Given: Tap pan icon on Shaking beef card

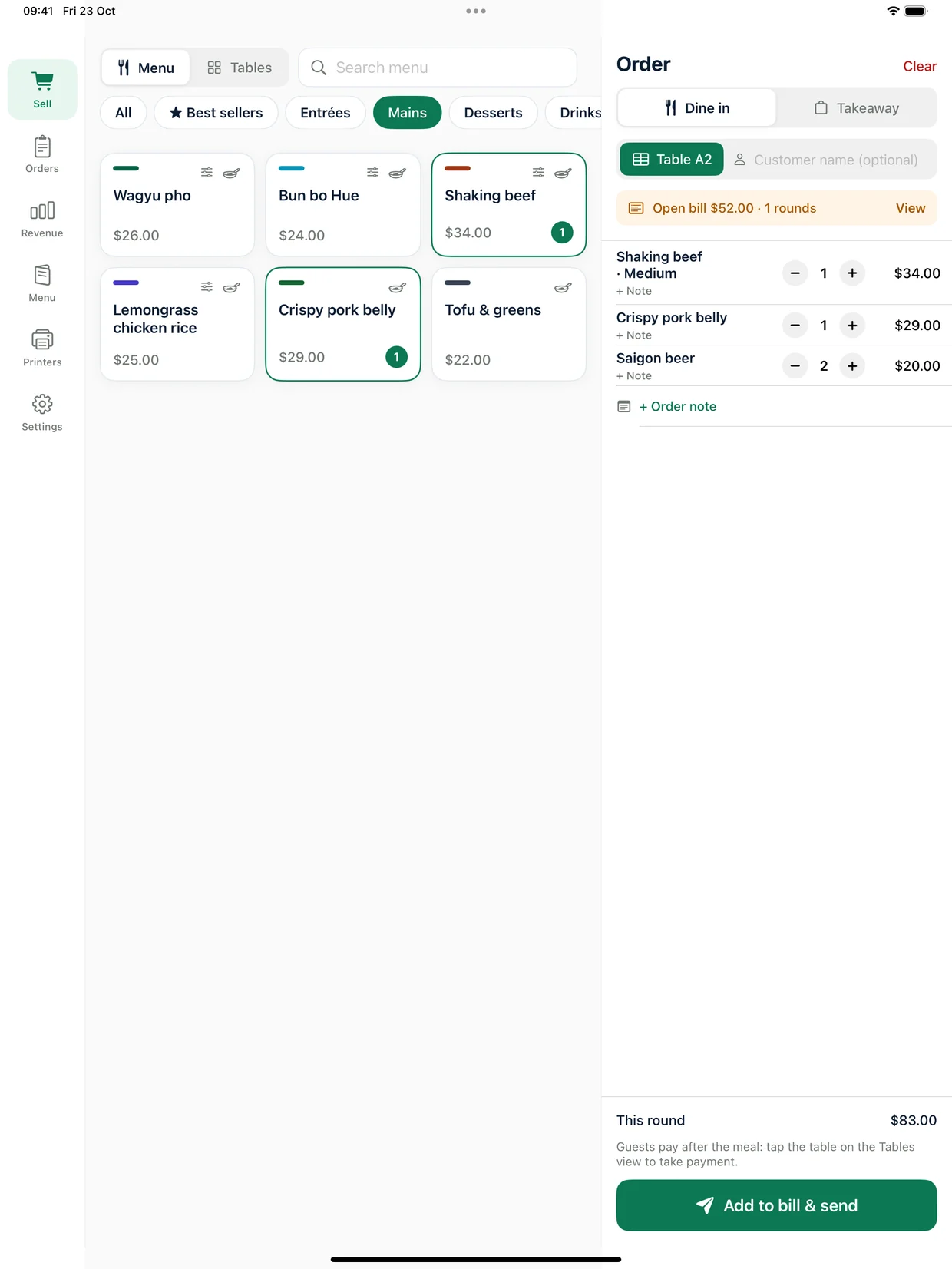Looking at the screenshot, I should click(563, 173).
